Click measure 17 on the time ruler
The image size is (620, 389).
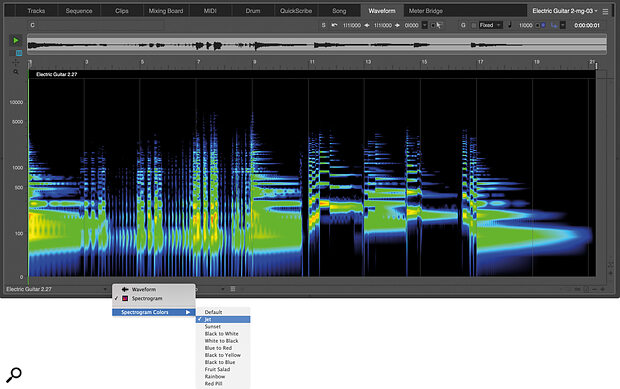(x=480, y=62)
